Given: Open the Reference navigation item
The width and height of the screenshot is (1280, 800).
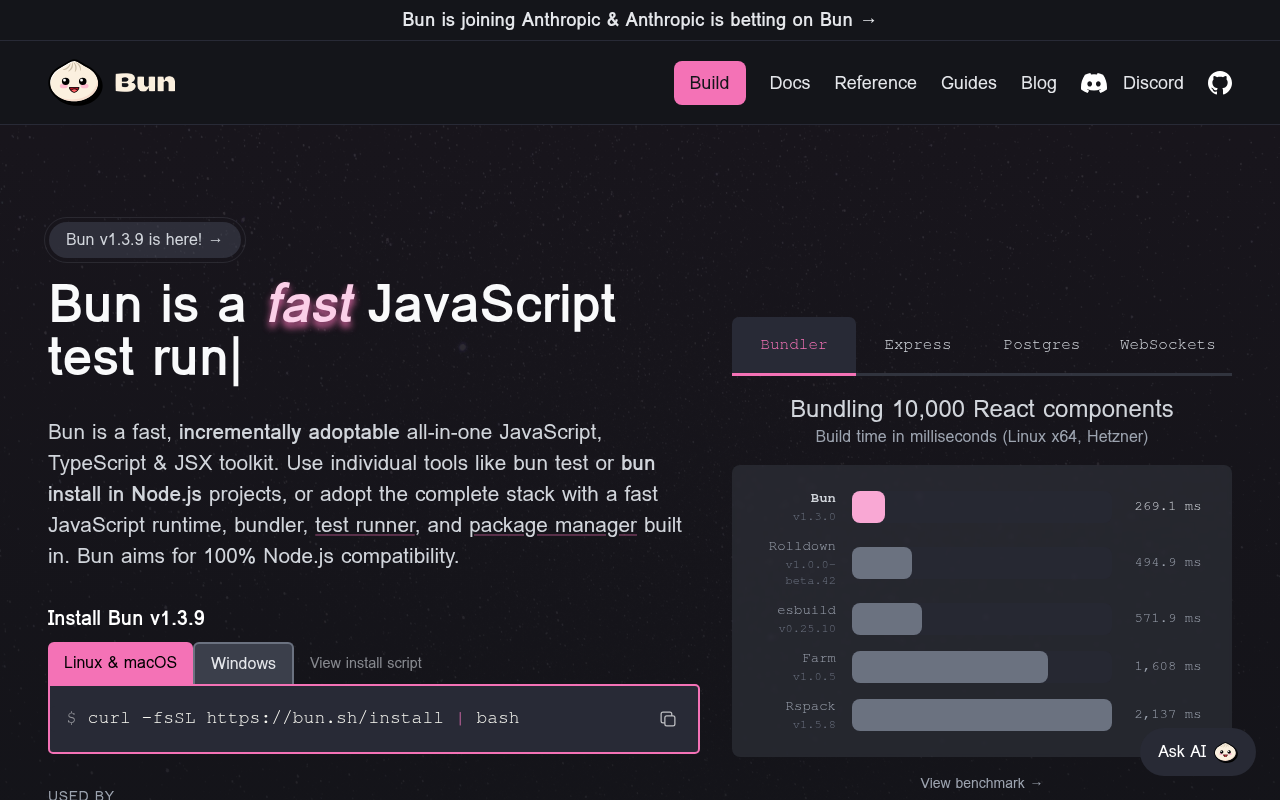Looking at the screenshot, I should coord(875,83).
